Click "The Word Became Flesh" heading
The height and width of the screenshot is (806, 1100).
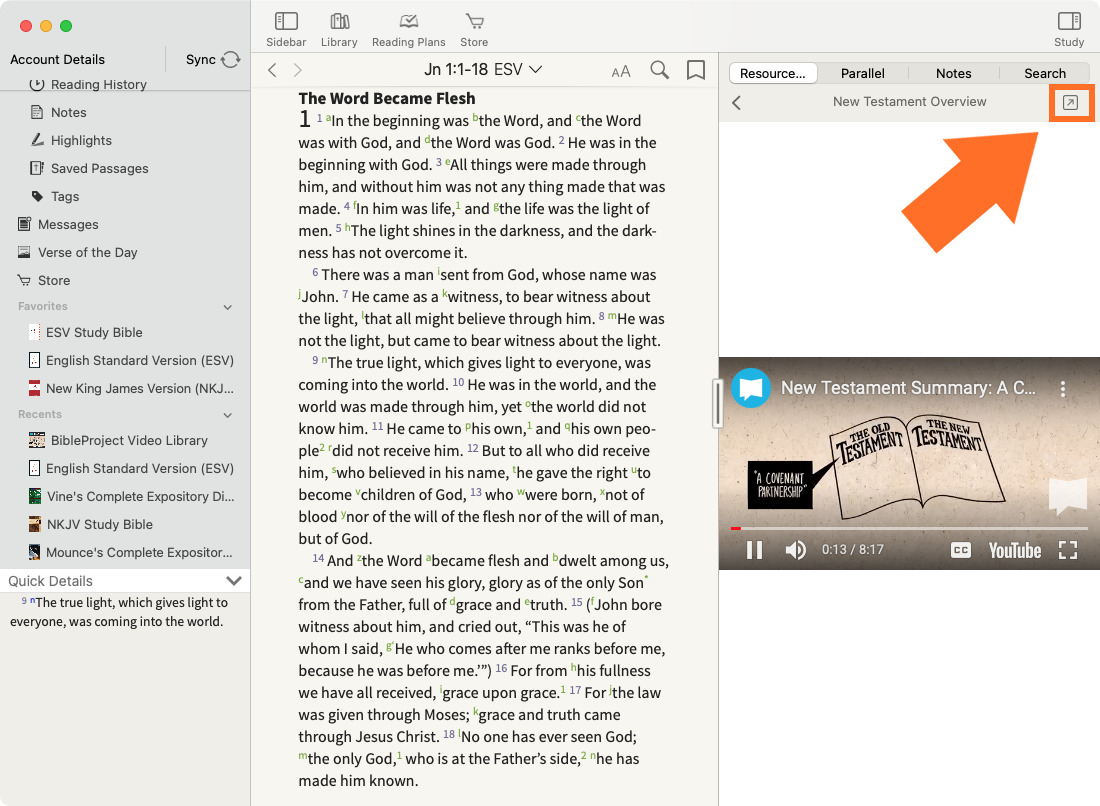tap(387, 98)
